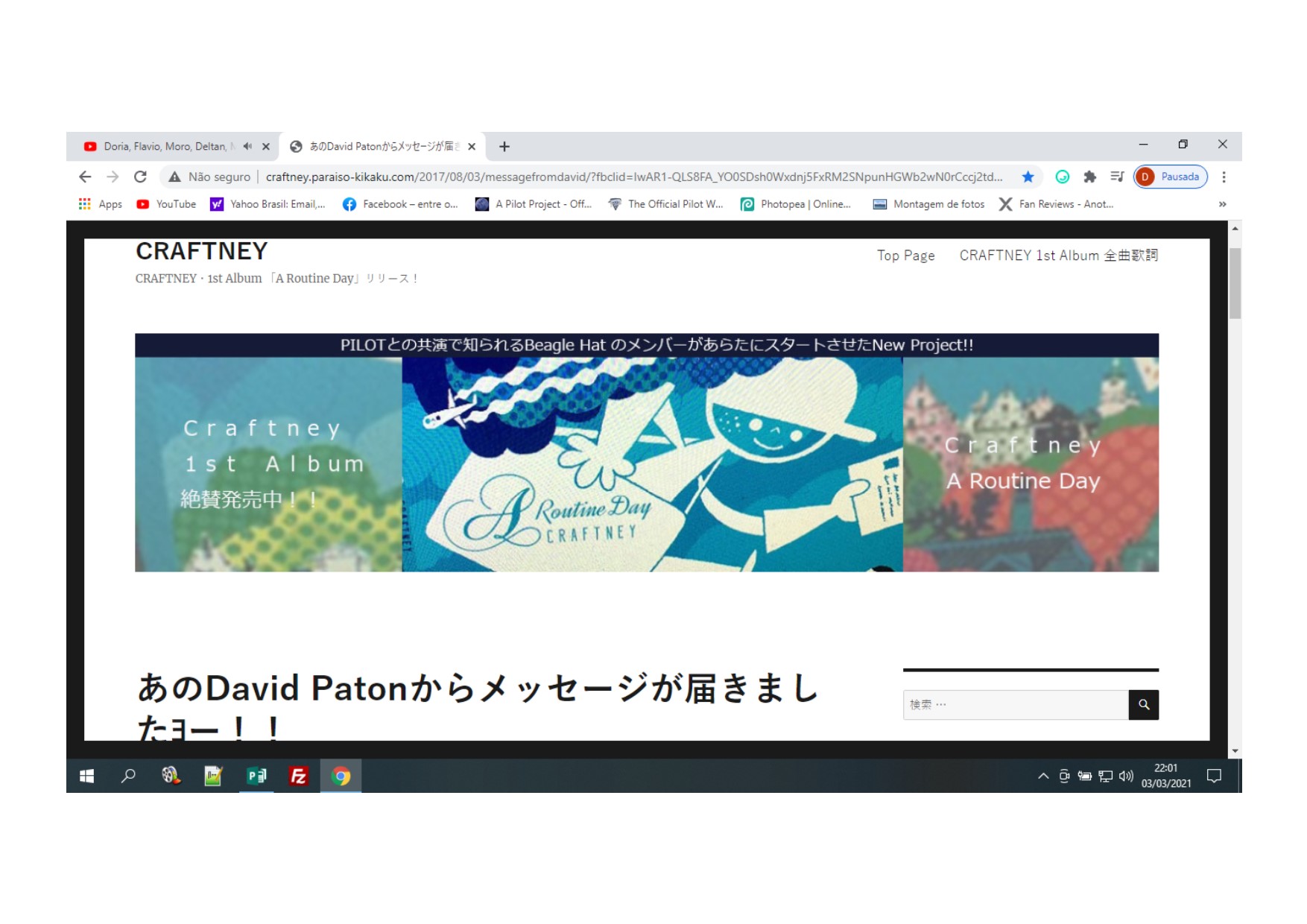Click the A Routine Day banner image

647,452
